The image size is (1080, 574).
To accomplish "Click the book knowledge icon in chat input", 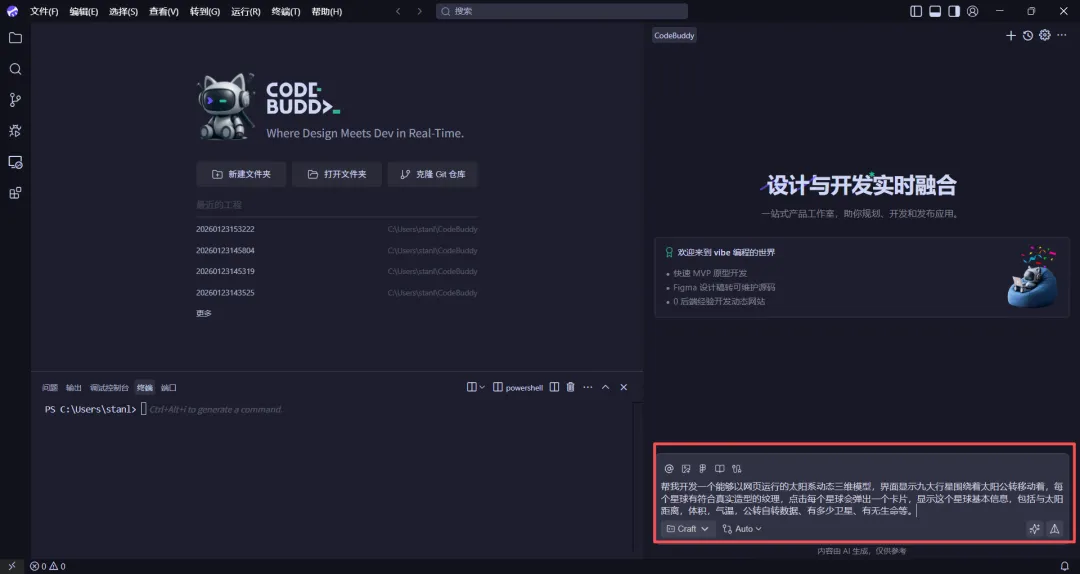I will point(720,469).
